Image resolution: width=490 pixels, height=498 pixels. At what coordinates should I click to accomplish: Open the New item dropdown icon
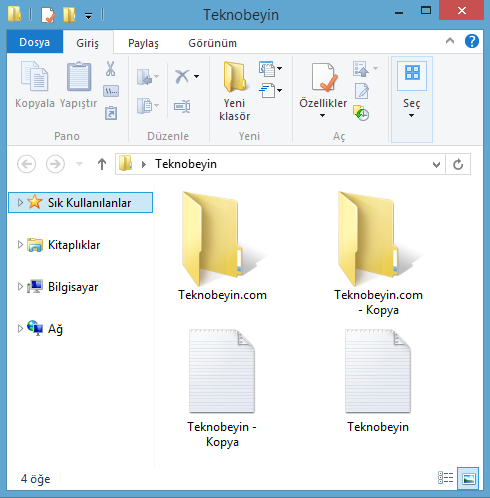point(270,69)
